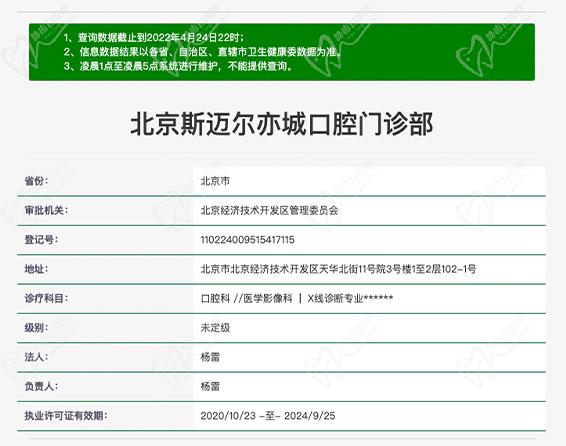
Task: Click the 法人 label
Action: 36,357
